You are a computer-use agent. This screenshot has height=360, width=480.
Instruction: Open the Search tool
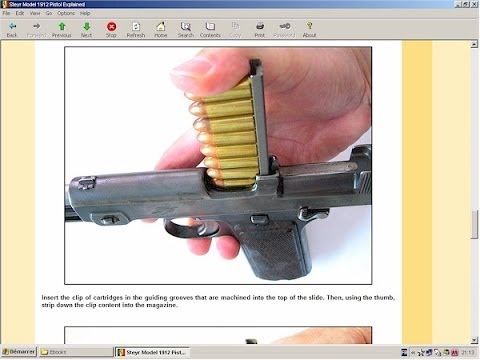[185, 30]
